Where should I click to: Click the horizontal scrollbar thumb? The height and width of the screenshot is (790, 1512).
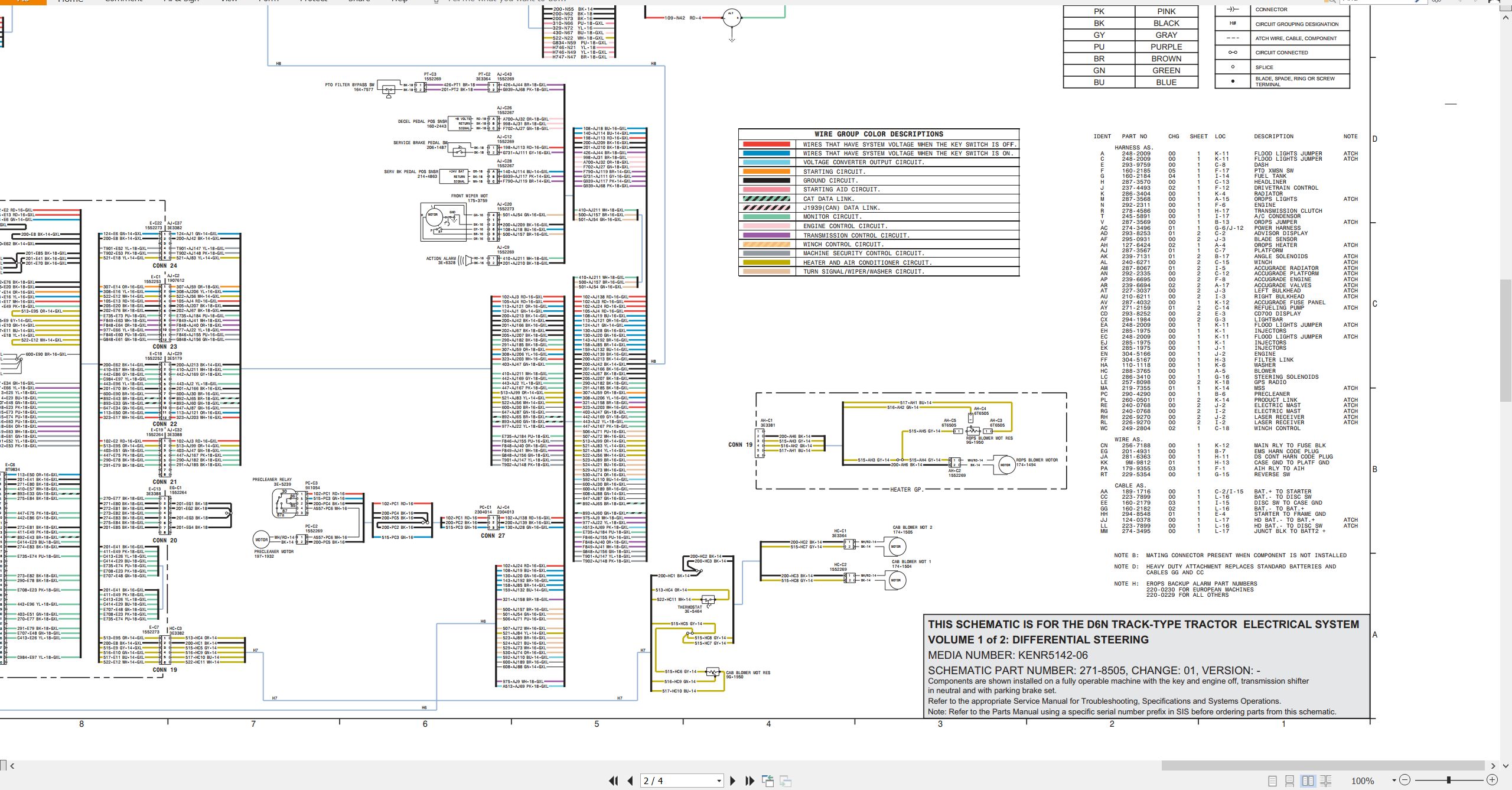pos(1323,766)
